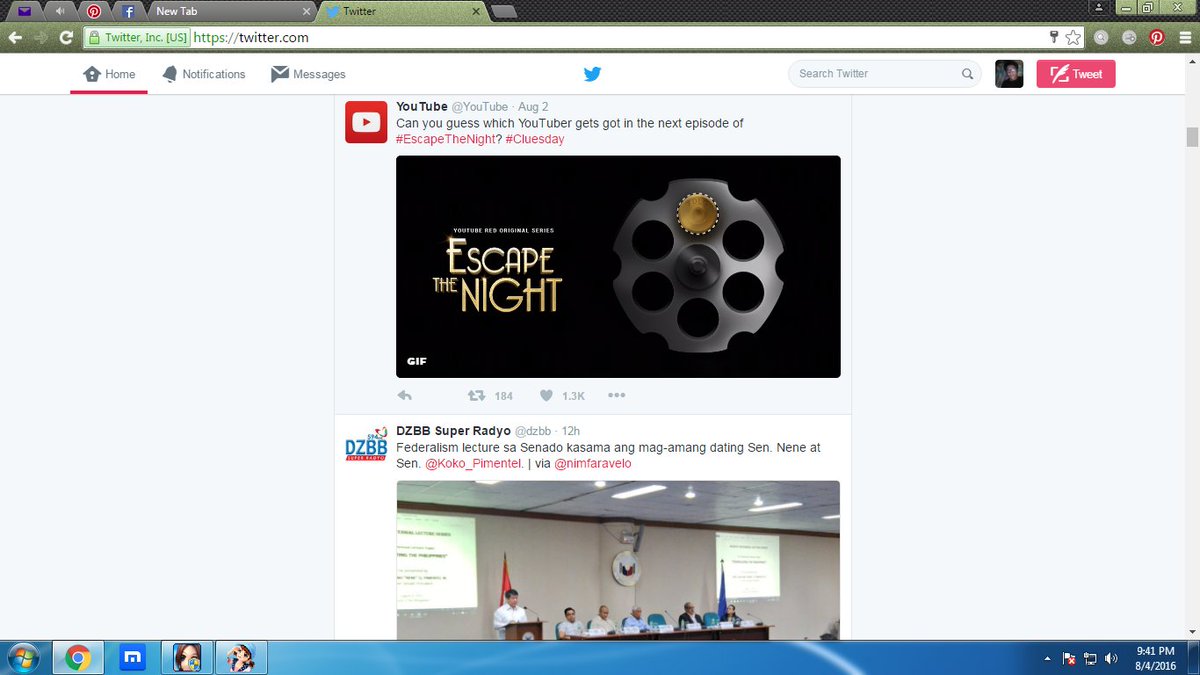The image size is (1200, 675).
Task: Open the Senate lecture photo
Action: point(618,560)
